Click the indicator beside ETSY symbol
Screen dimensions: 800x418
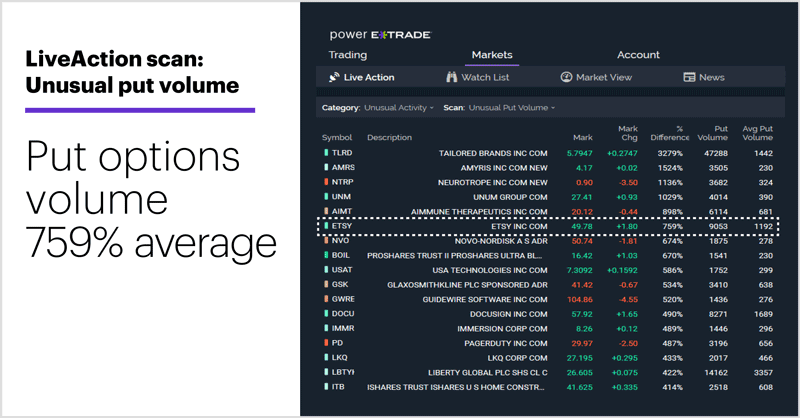[x=326, y=226]
